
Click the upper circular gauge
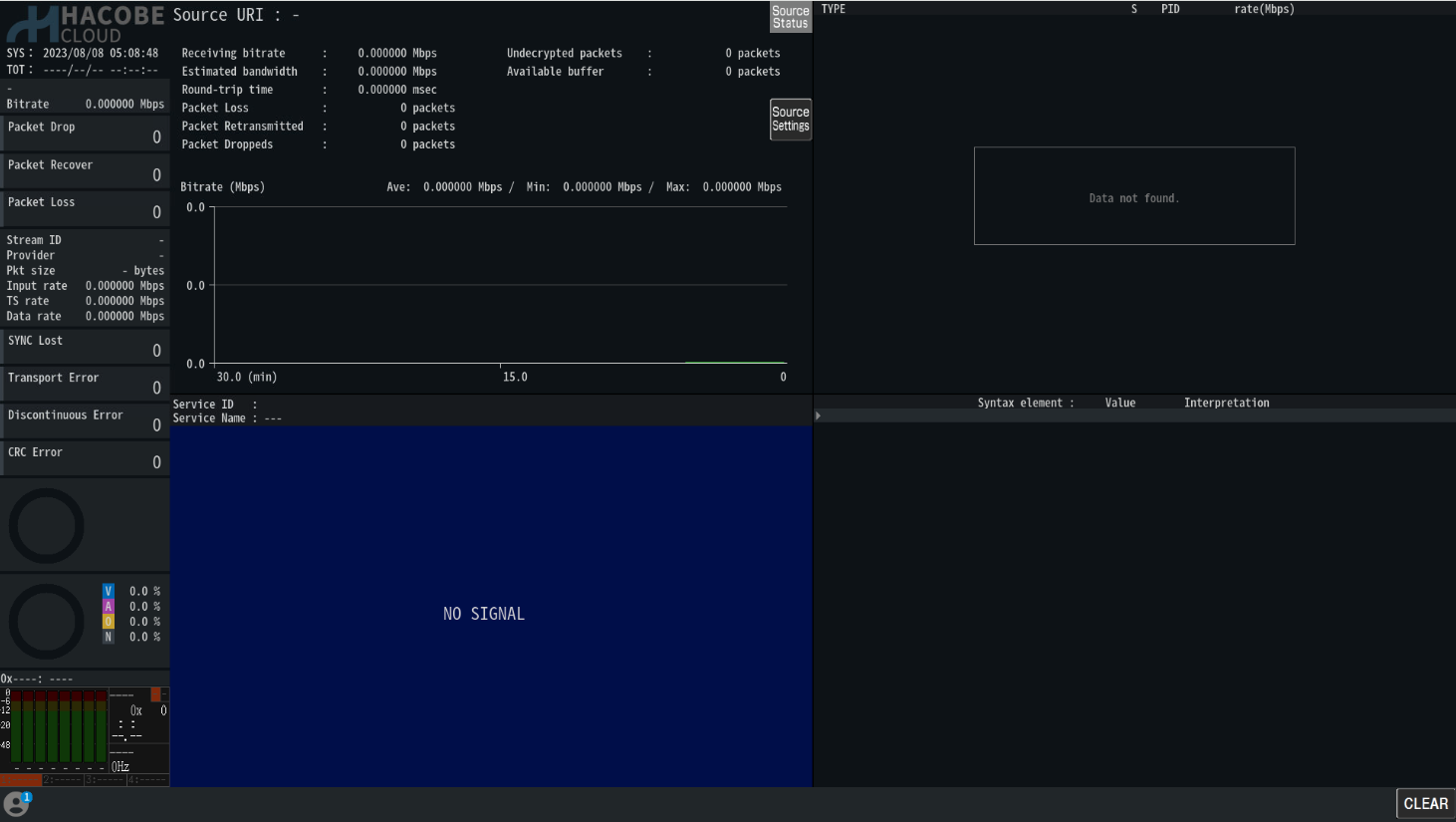click(x=46, y=526)
